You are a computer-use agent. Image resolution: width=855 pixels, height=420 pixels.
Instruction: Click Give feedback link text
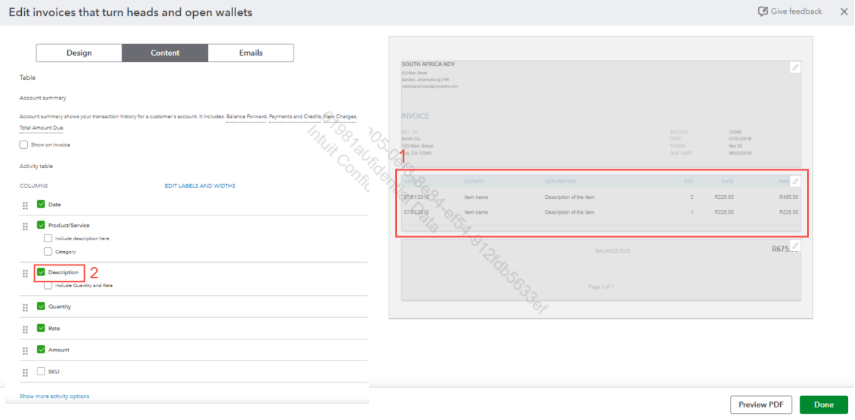[x=796, y=11]
